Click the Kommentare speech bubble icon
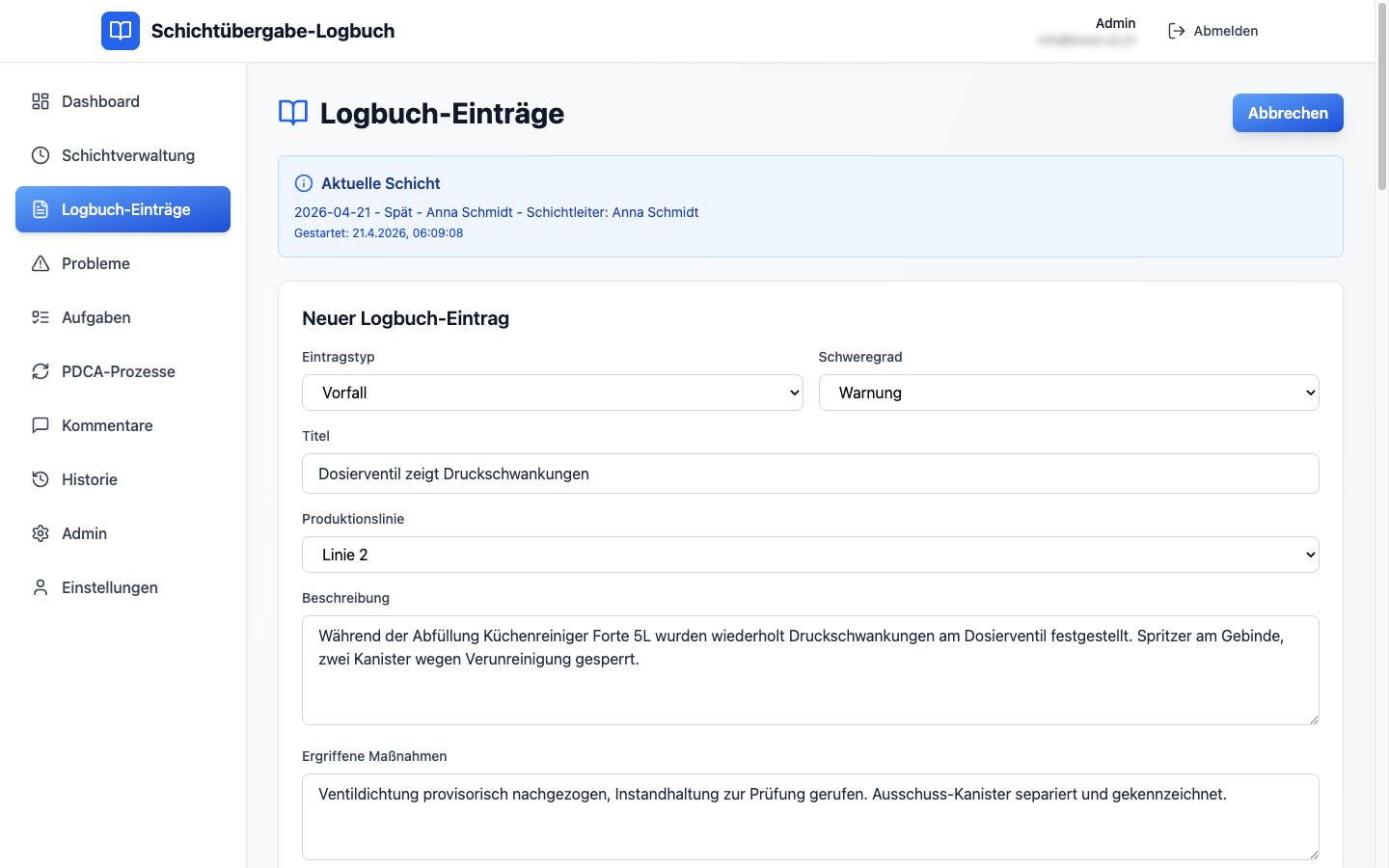The image size is (1389, 868). tap(41, 425)
